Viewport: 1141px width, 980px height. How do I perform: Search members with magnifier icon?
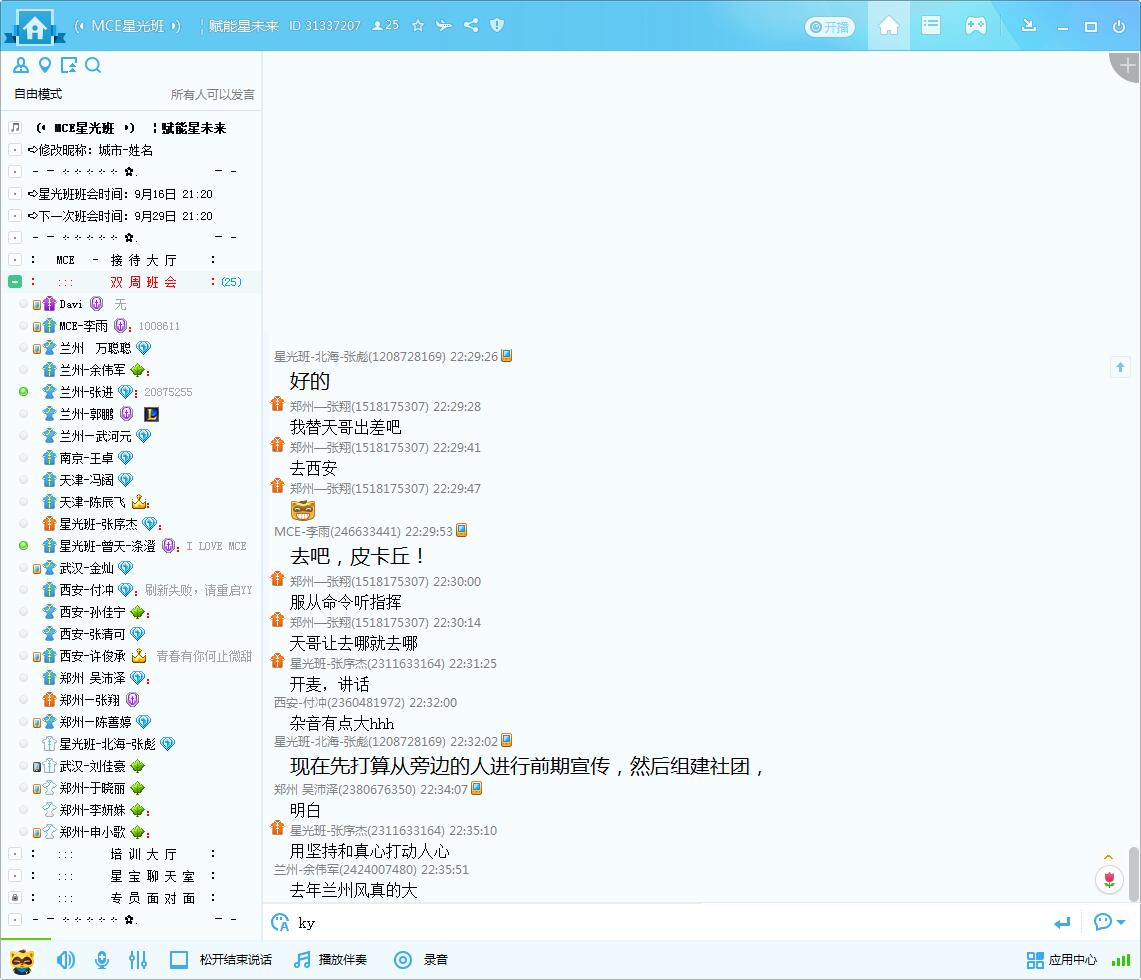pos(92,65)
